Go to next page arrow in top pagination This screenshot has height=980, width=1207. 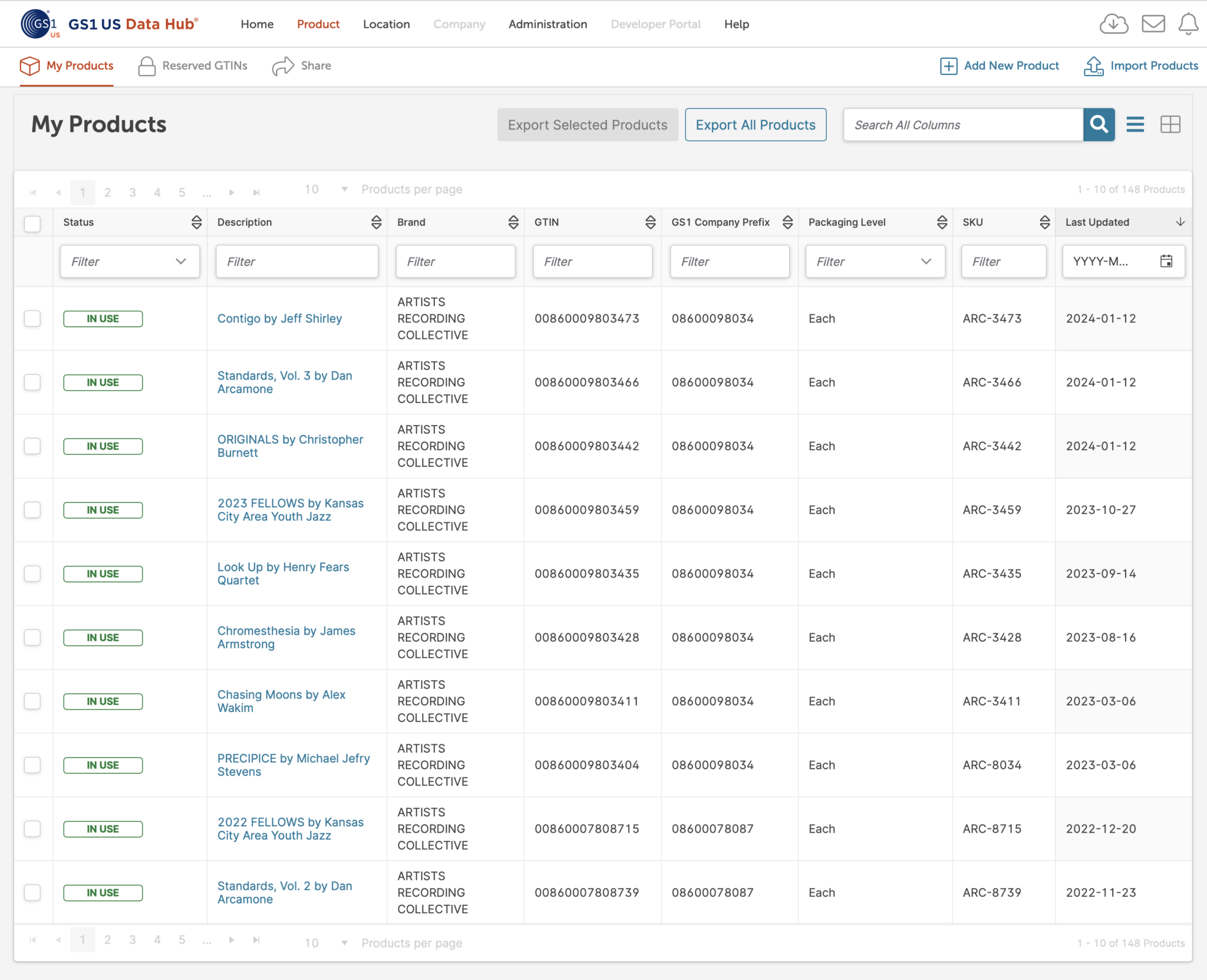[x=232, y=192]
